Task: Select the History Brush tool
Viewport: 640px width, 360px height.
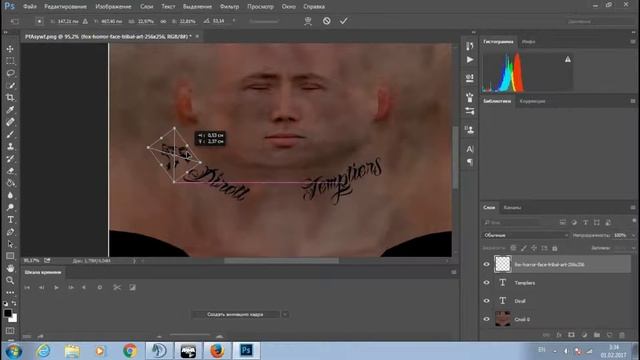Action: pos(10,159)
